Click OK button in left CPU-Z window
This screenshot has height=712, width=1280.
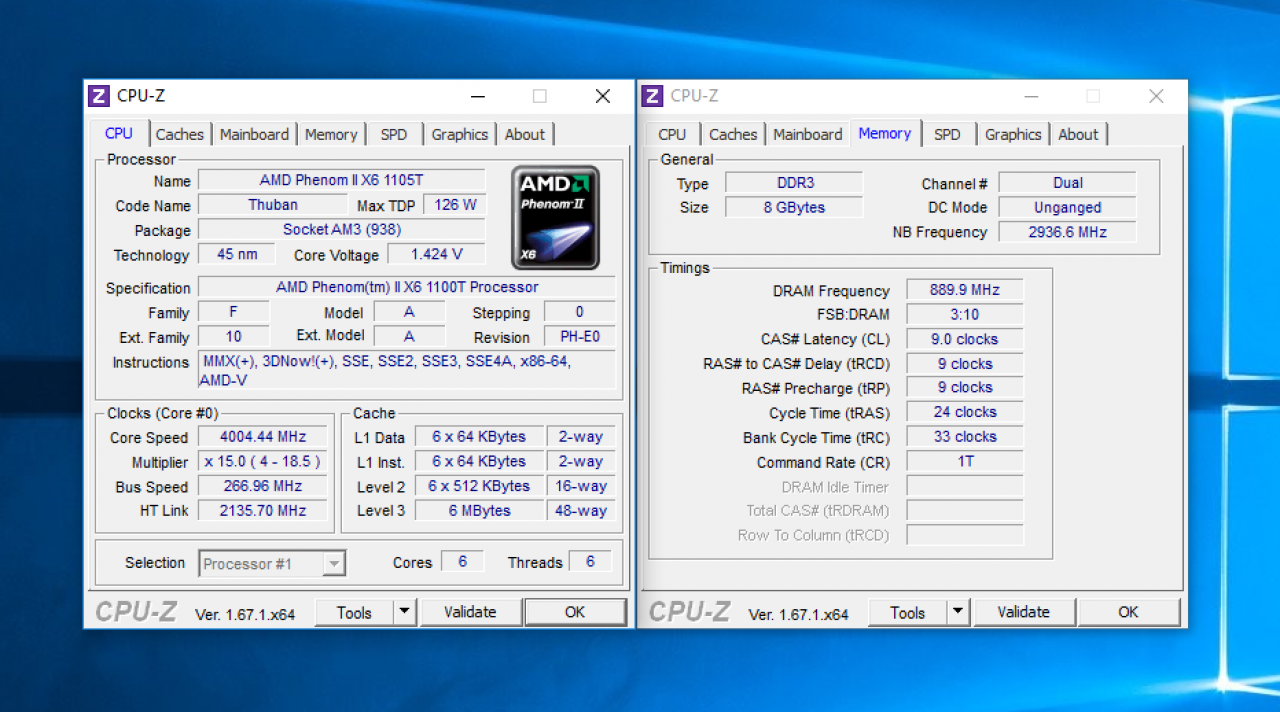point(575,612)
